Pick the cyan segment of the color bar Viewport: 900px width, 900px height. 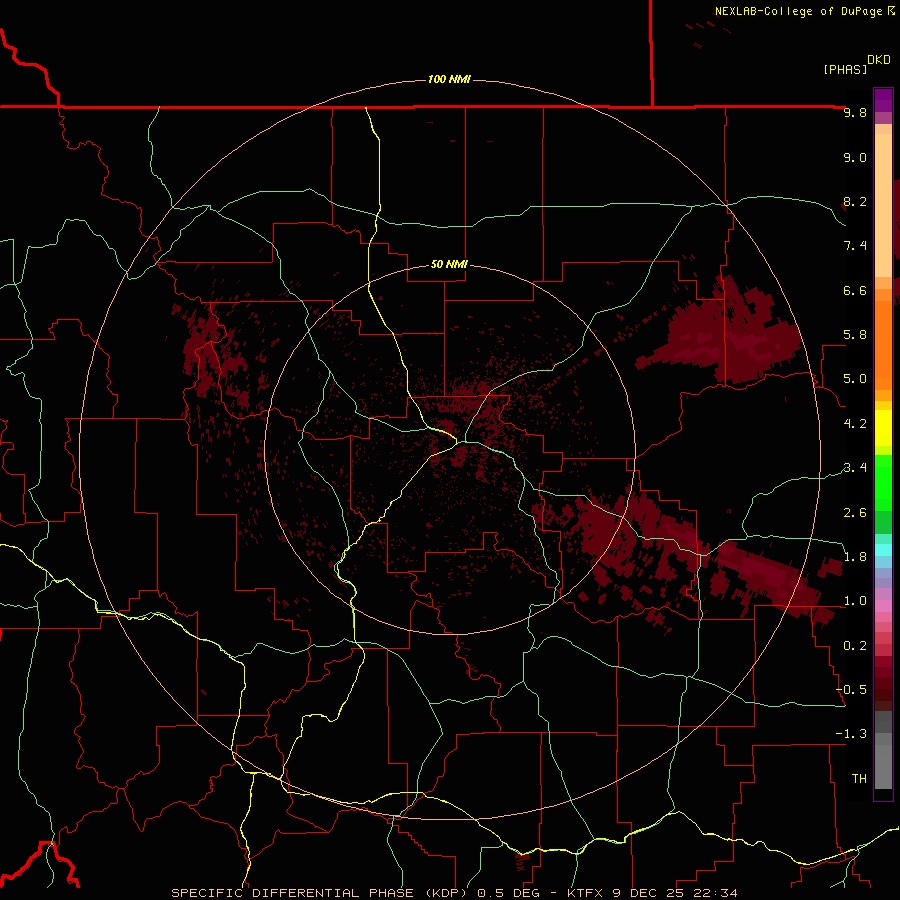click(883, 550)
